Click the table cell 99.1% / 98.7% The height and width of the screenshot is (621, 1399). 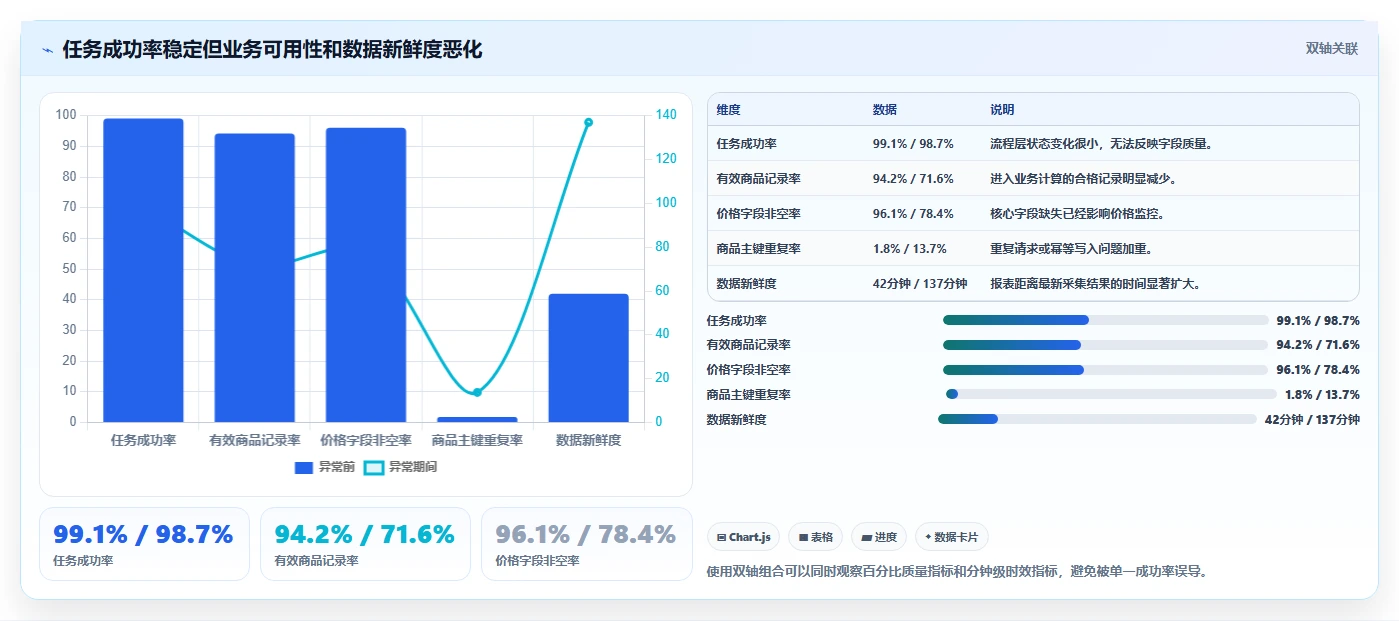pos(913,144)
